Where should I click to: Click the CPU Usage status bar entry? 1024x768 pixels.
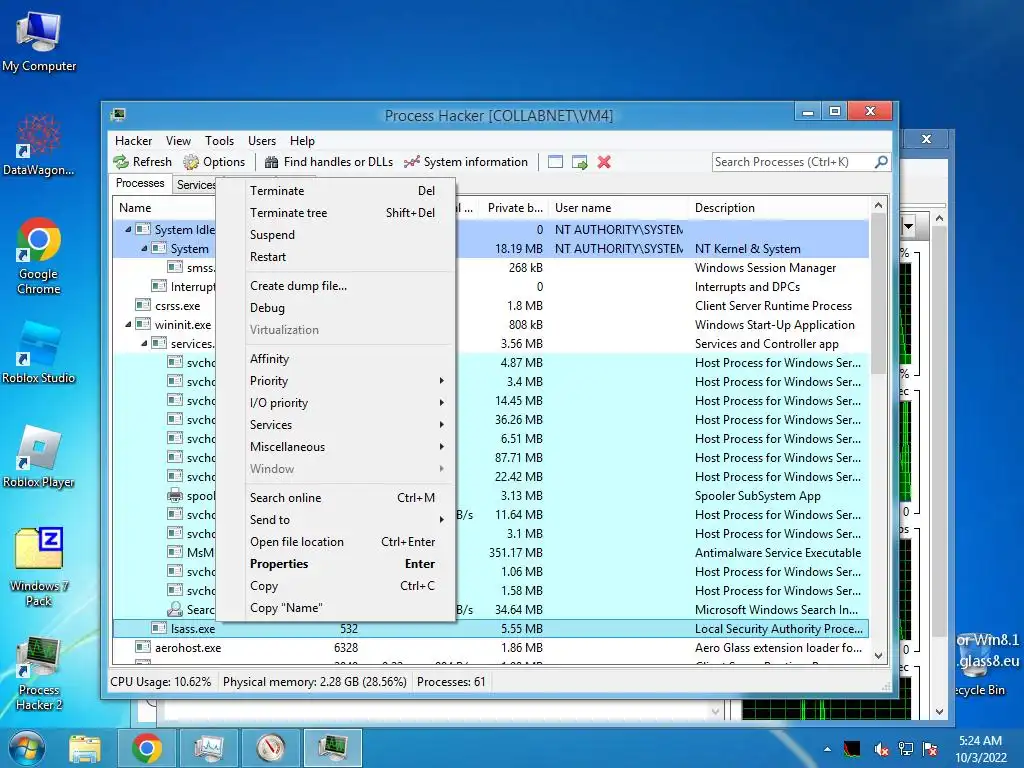pyautogui.click(x=161, y=682)
